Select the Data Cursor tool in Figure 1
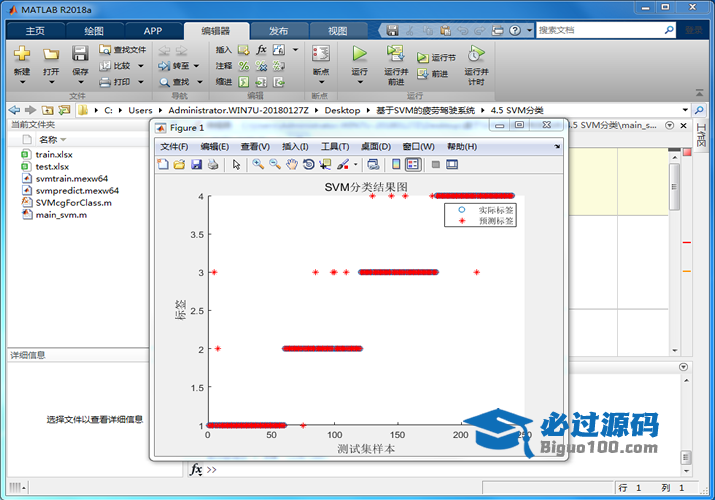Screen dimensions: 715x500 325,164
